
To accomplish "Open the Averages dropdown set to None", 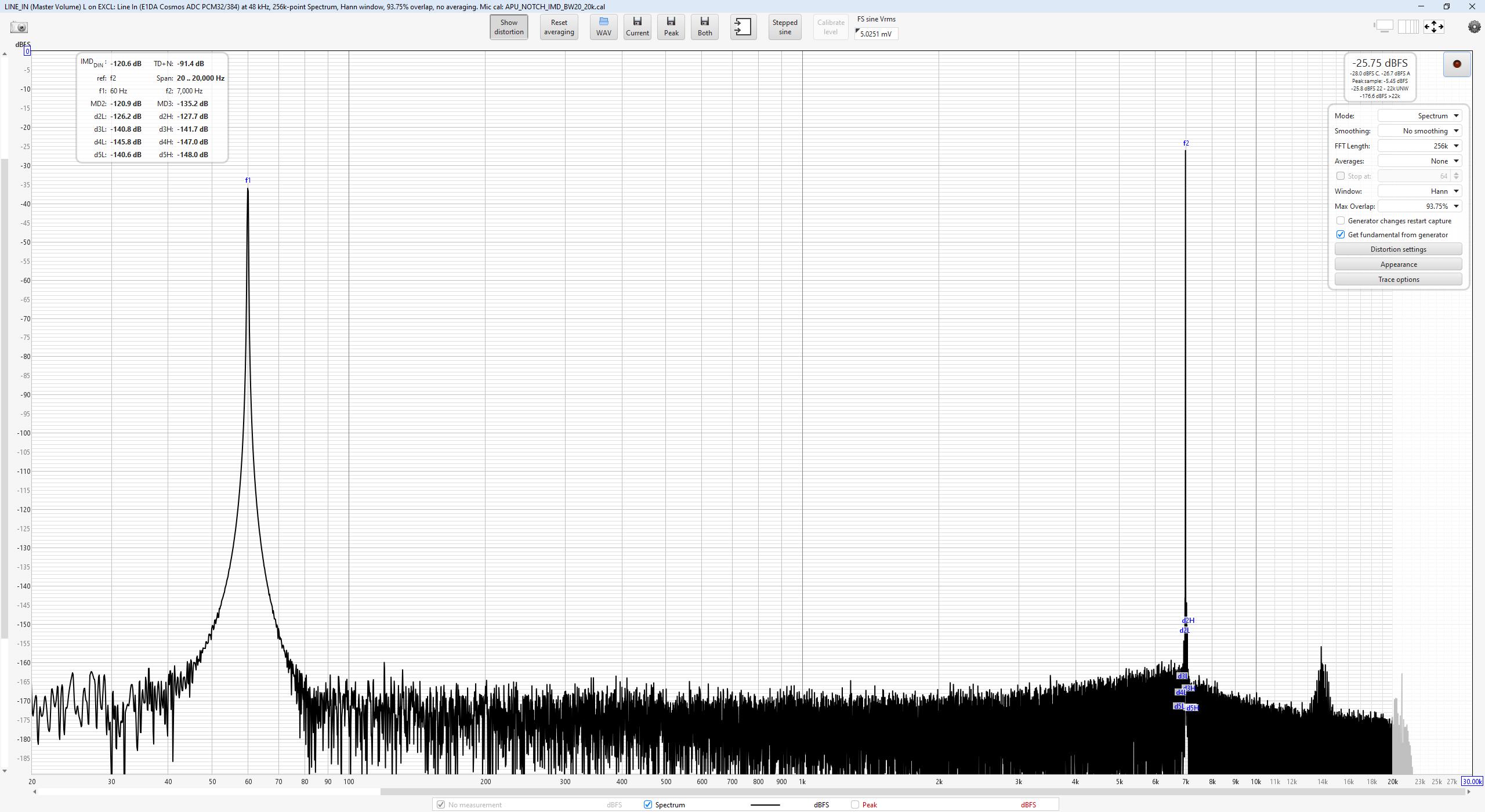I will tap(1419, 161).
